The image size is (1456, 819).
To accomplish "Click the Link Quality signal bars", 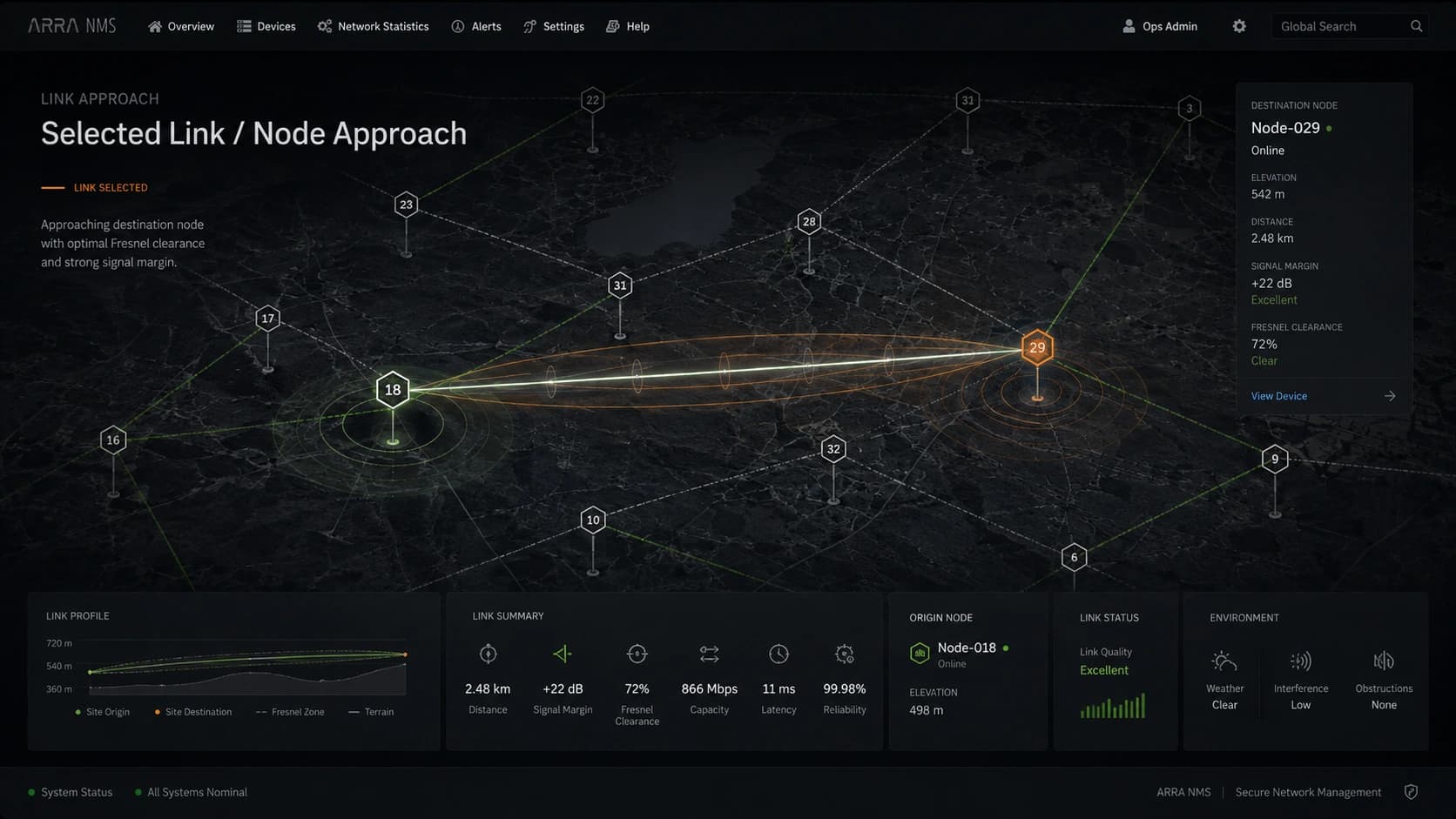I will point(1113,706).
